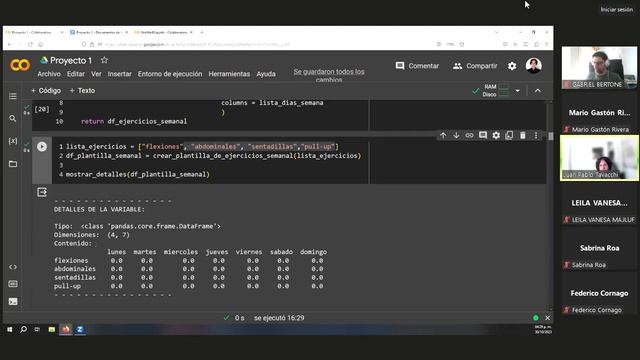640x360 pixels.
Task: Open Windows taskbar search
Action: click(x=23, y=329)
